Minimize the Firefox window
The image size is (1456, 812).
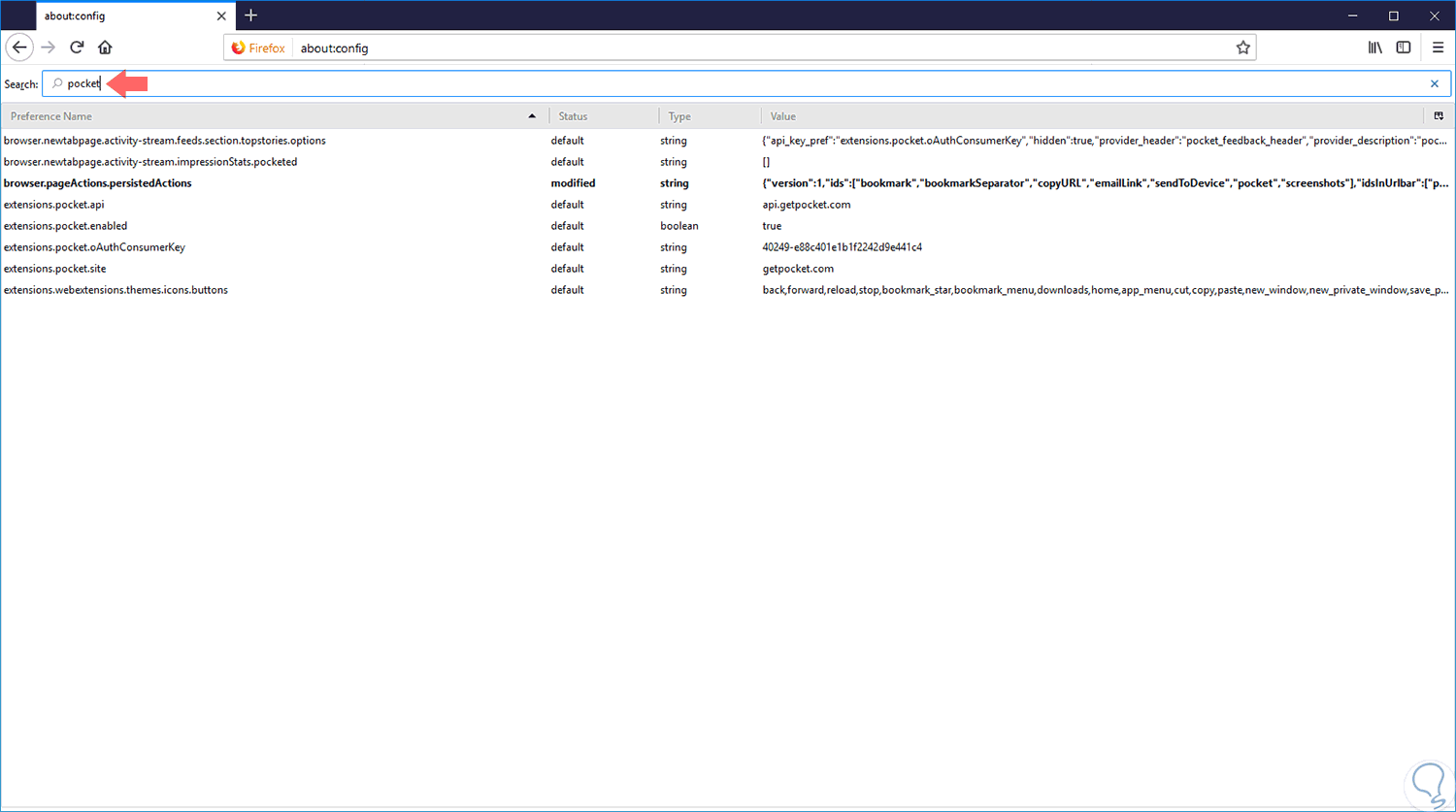[1351, 16]
